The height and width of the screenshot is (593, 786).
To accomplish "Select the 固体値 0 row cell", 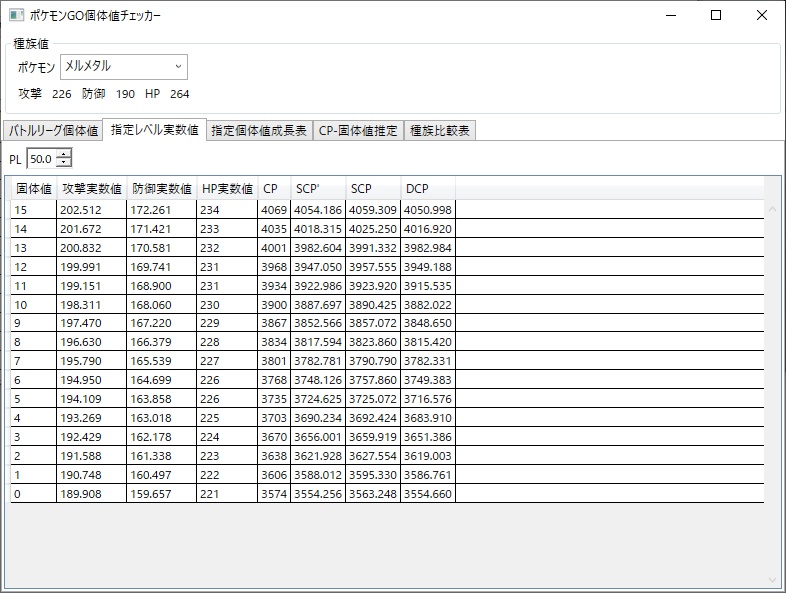I will pos(34,494).
